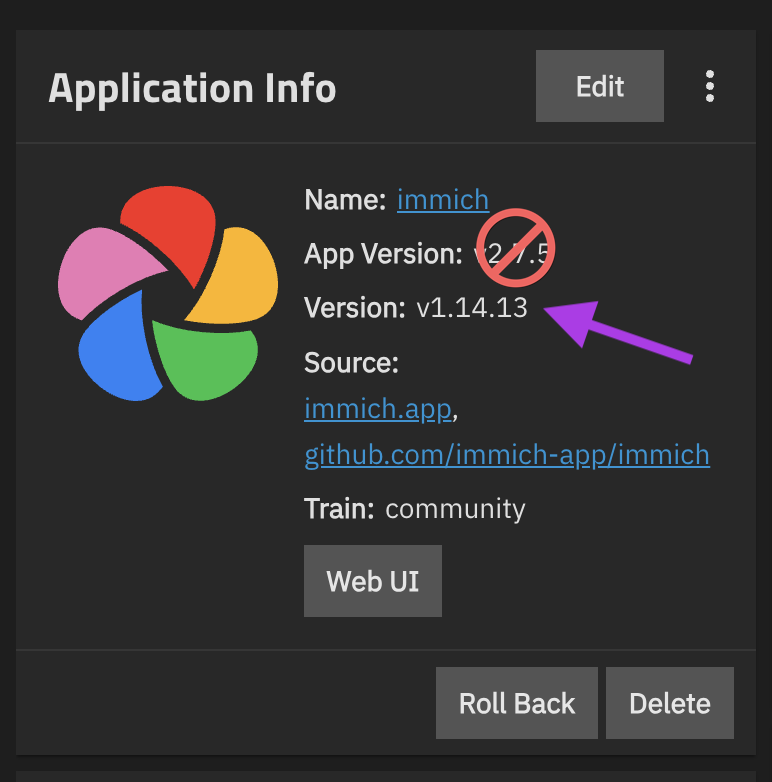Open the immich.app source link
Viewport: 772px width, 782px height.
[x=380, y=409]
